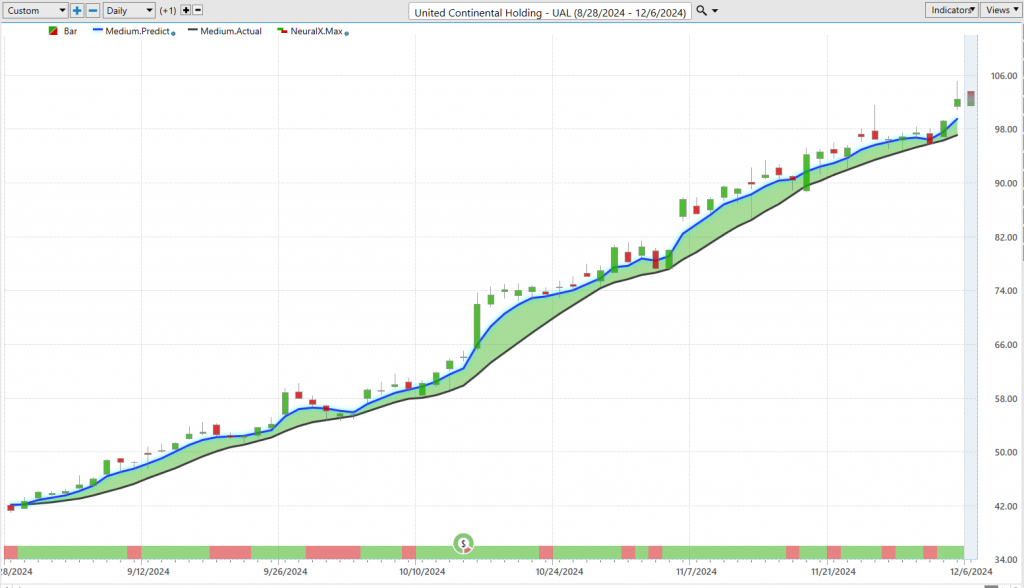Click the Bar legend icon
Image resolution: width=1024 pixels, height=588 pixels.
click(52, 31)
